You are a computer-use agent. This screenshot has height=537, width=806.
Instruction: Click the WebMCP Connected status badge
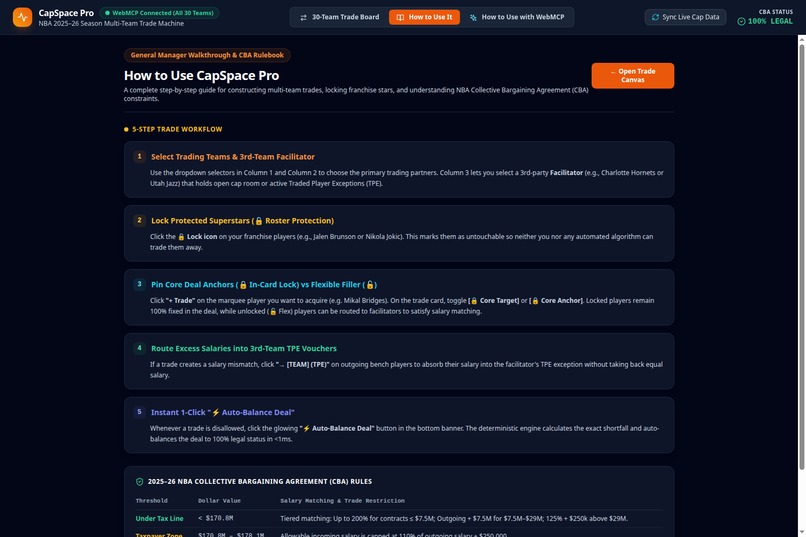tap(159, 13)
